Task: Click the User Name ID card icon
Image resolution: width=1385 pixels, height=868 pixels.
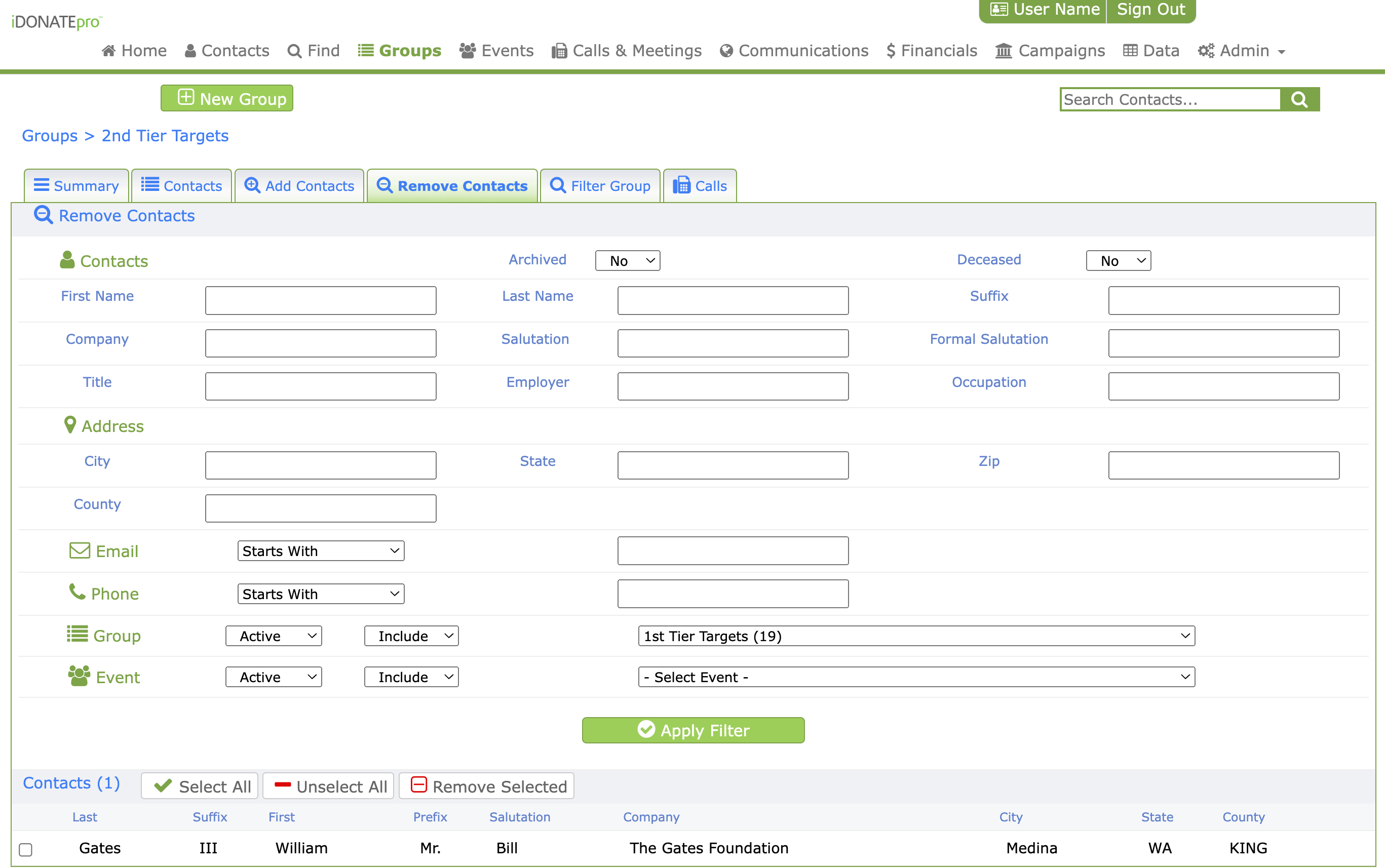Action: click(999, 9)
